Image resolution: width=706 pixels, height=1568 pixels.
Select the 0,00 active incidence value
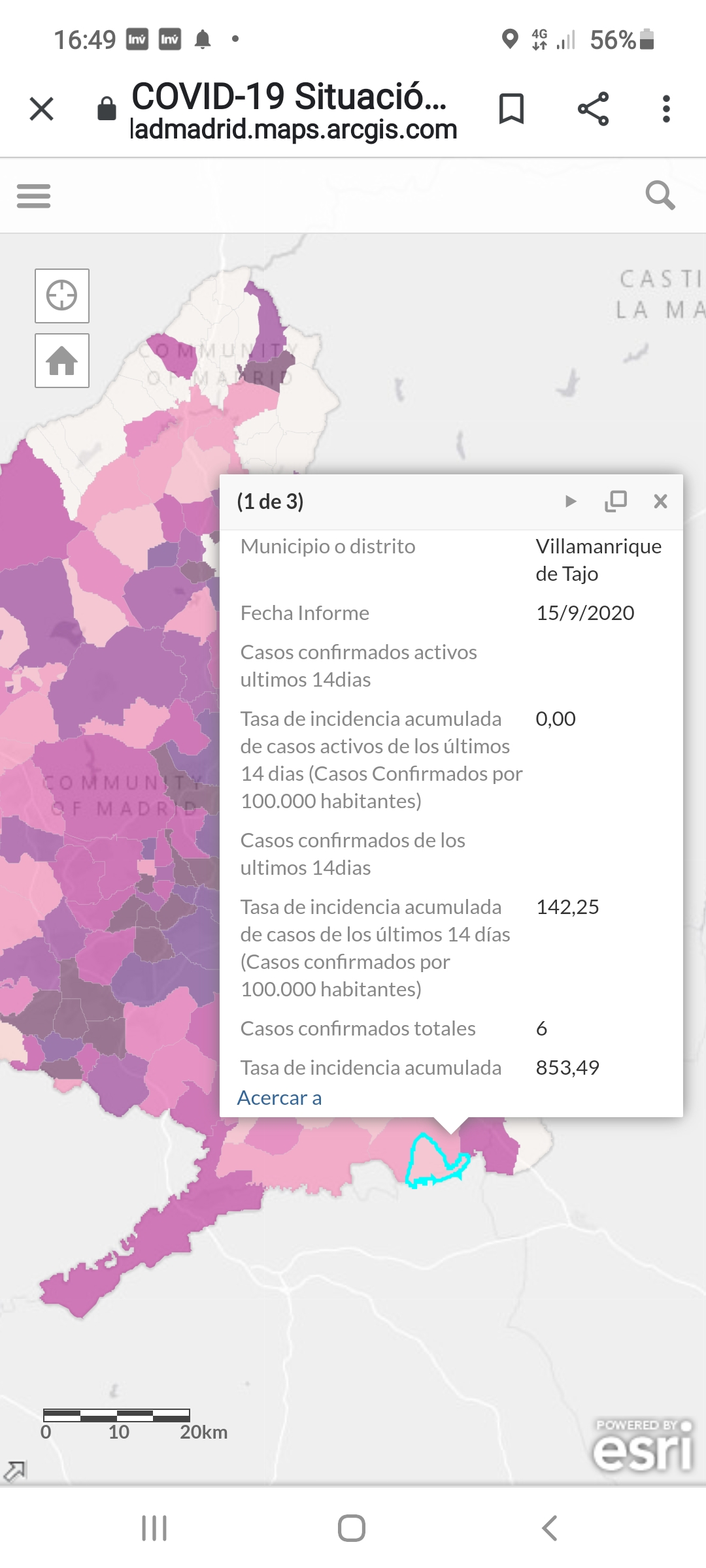click(x=556, y=719)
